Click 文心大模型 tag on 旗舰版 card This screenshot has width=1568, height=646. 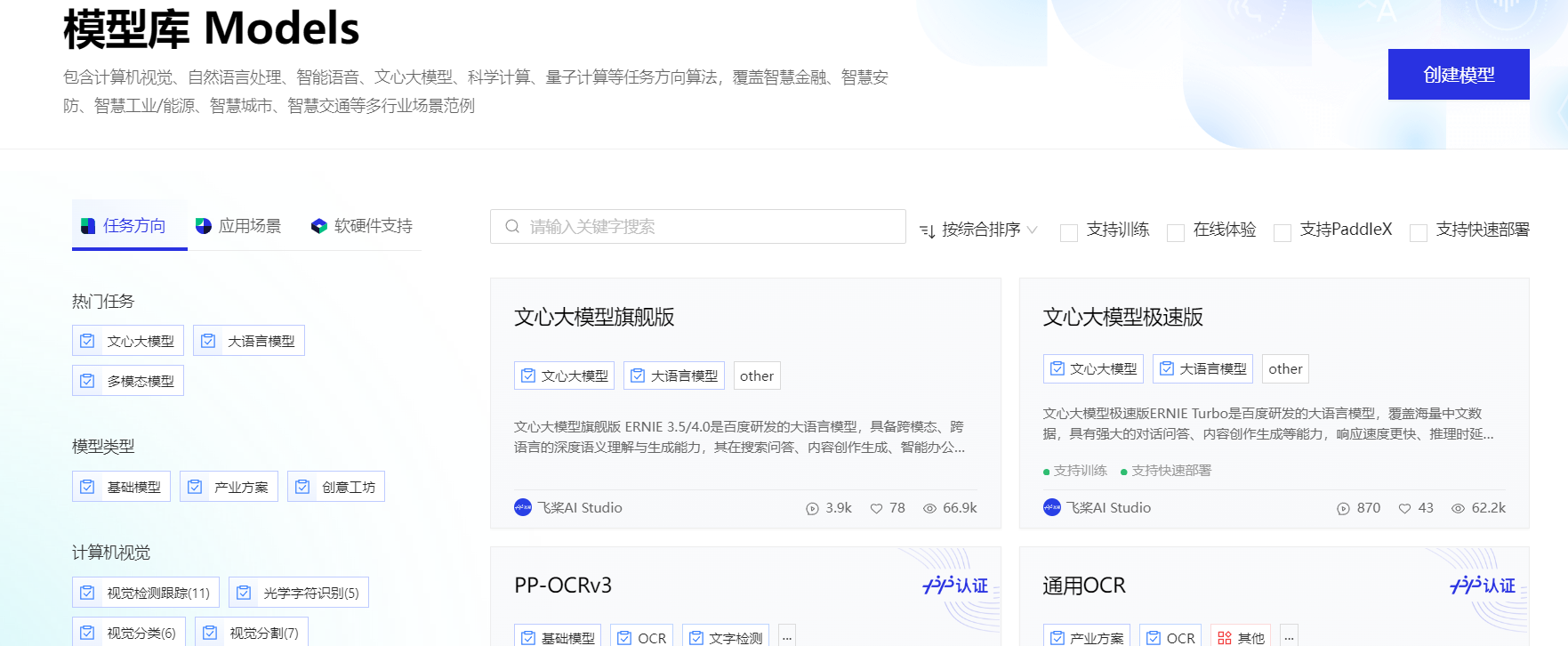click(x=564, y=375)
